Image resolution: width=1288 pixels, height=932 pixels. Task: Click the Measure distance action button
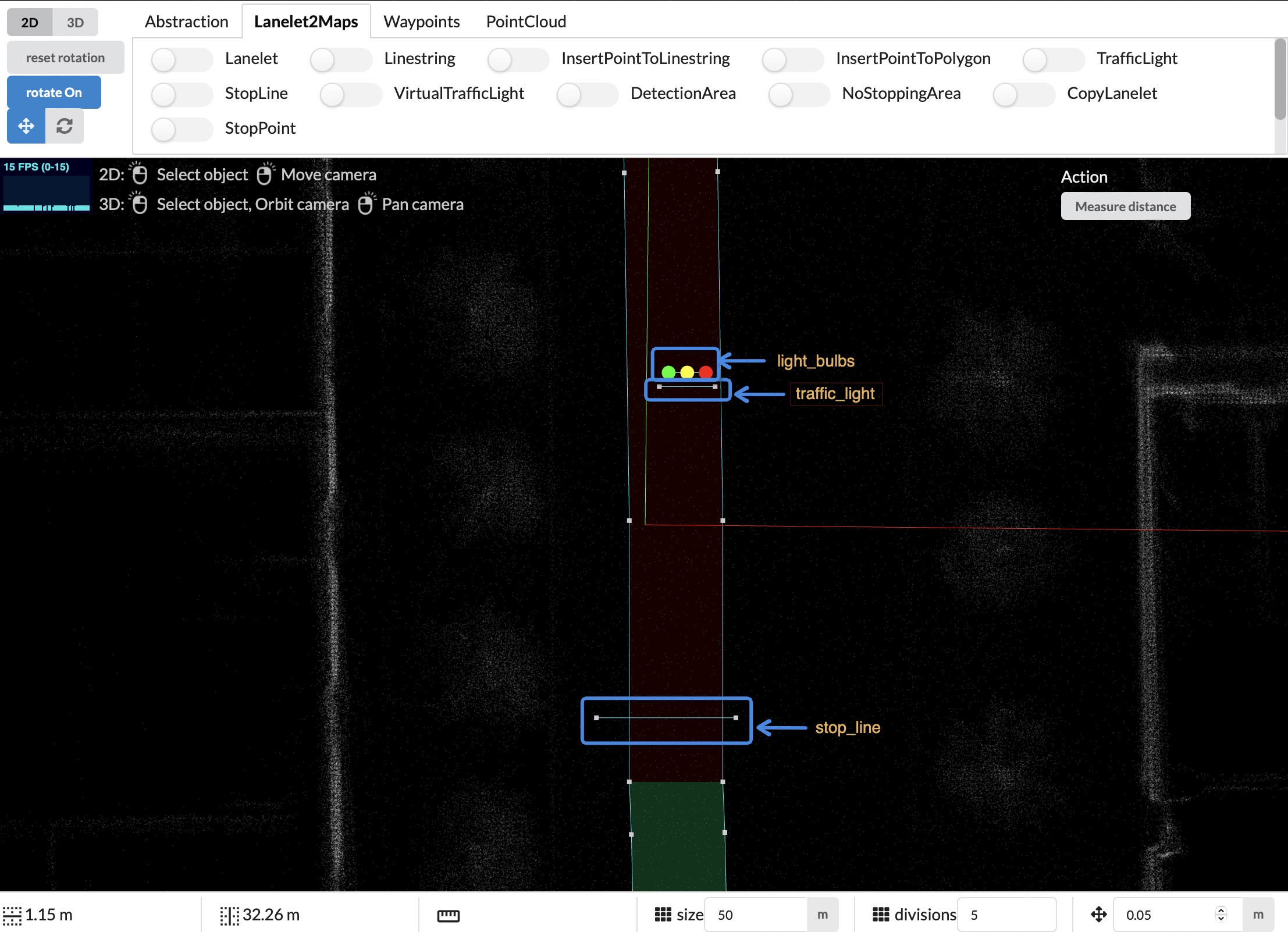1126,206
